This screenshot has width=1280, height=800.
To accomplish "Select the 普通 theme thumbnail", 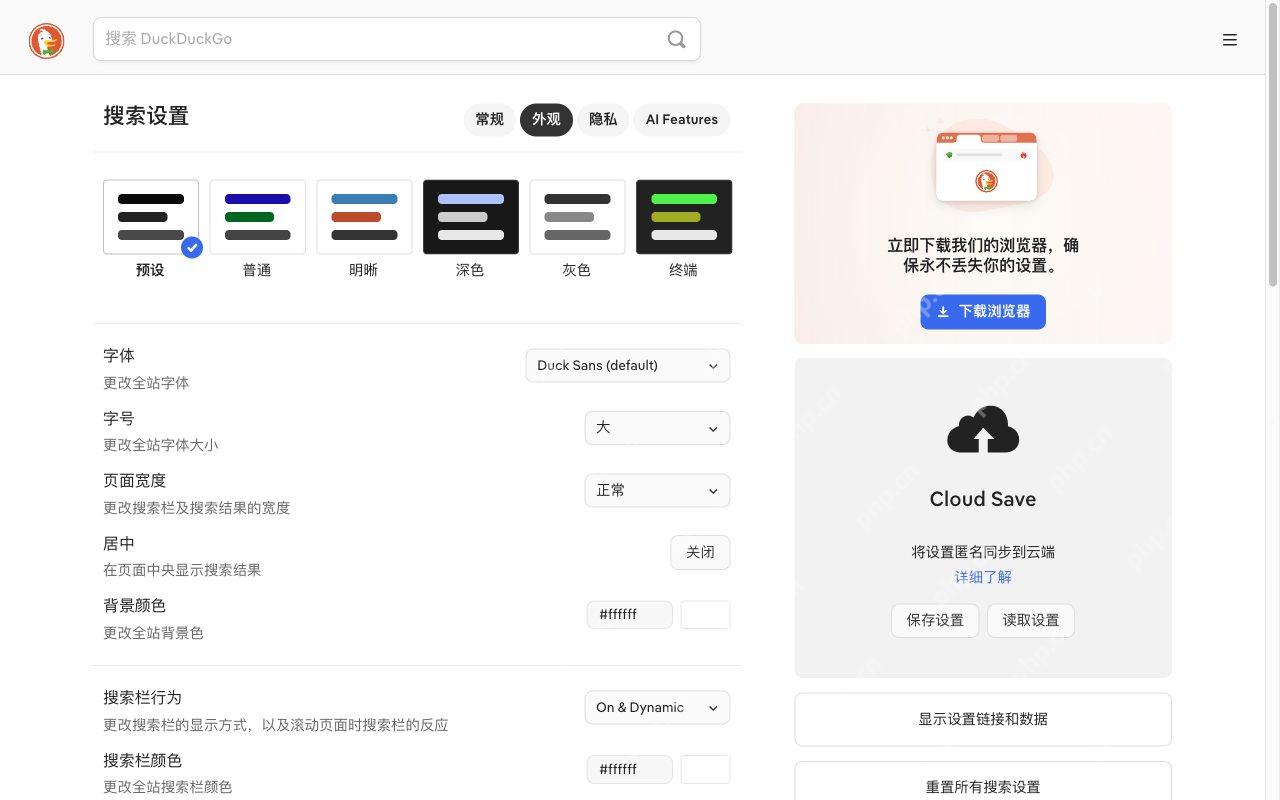I will [258, 217].
